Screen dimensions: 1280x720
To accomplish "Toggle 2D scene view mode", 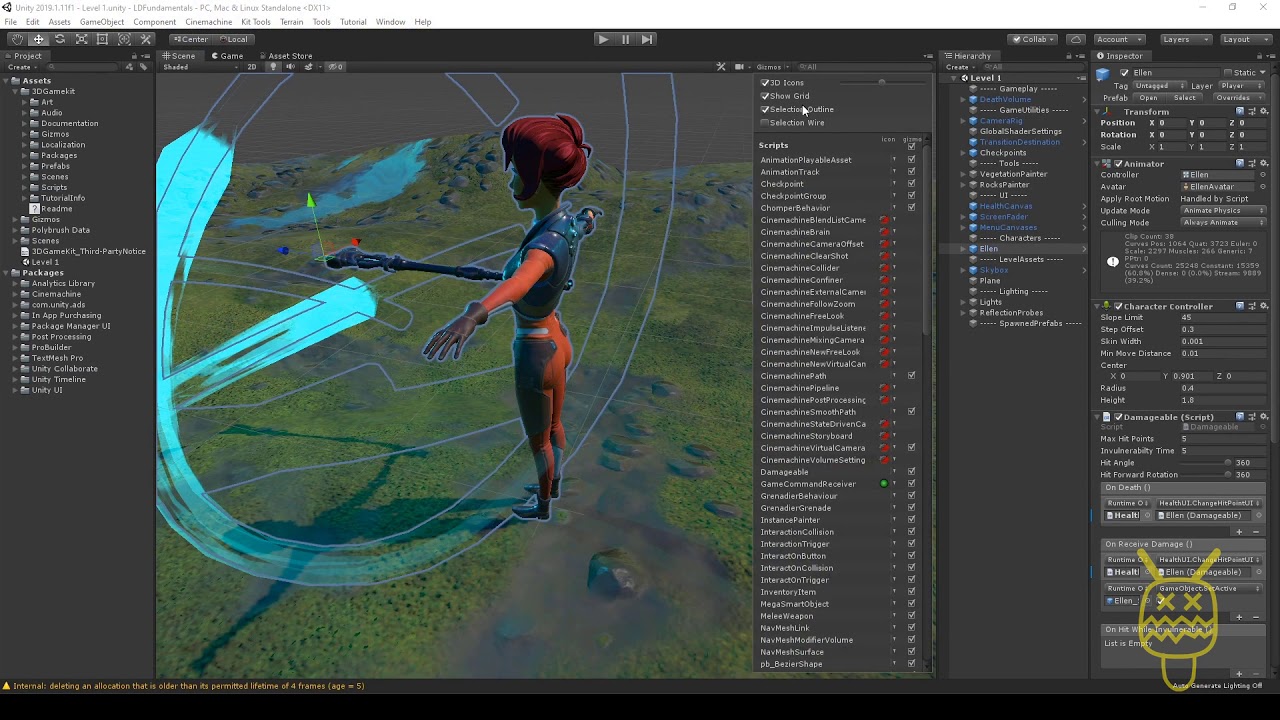I will pyautogui.click(x=251, y=67).
